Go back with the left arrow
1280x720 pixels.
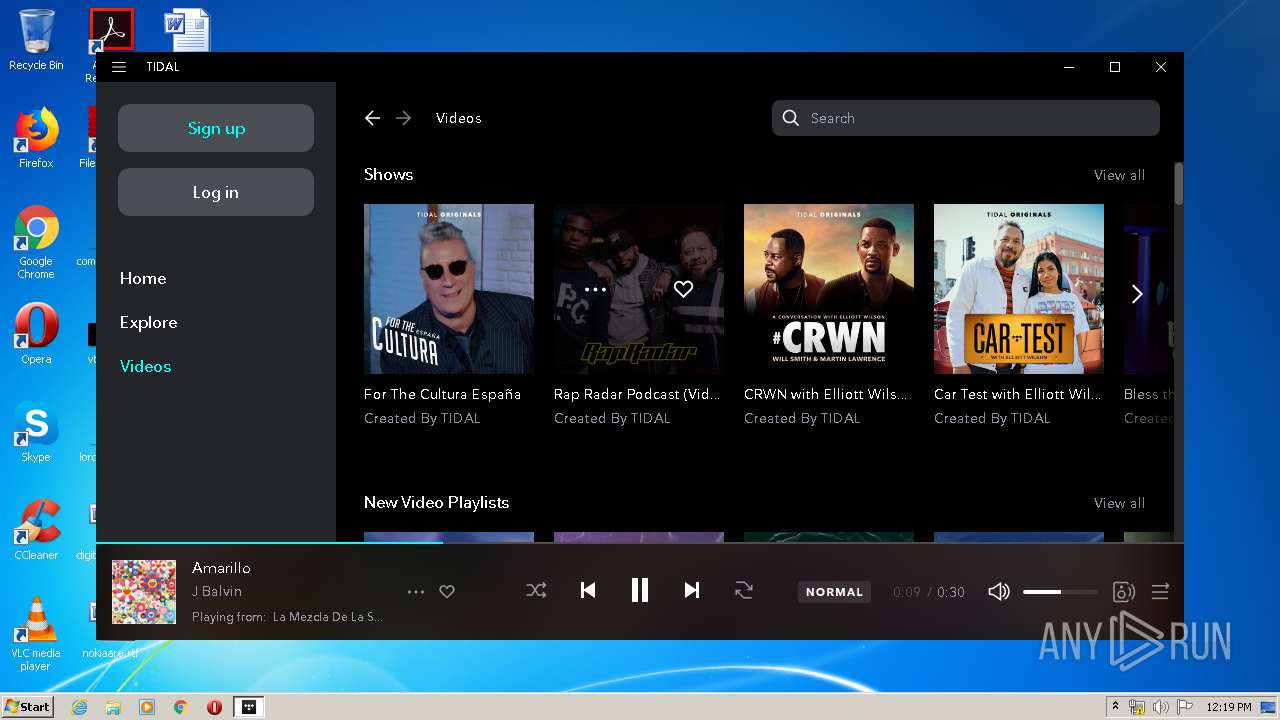[372, 118]
